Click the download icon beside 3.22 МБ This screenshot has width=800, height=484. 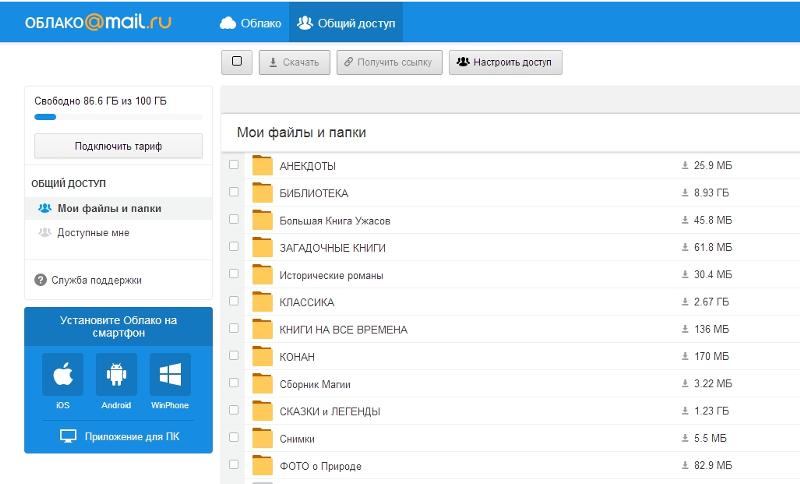pyautogui.click(x=685, y=384)
